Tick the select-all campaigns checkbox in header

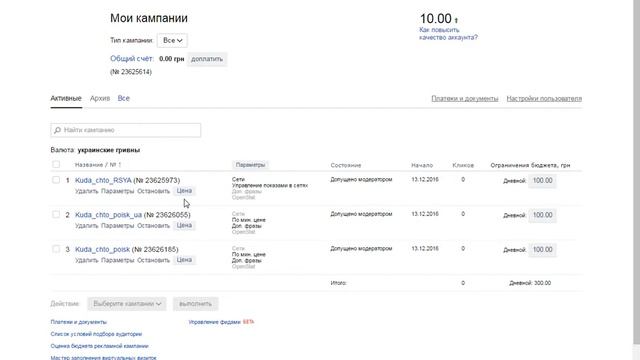click(x=56, y=164)
